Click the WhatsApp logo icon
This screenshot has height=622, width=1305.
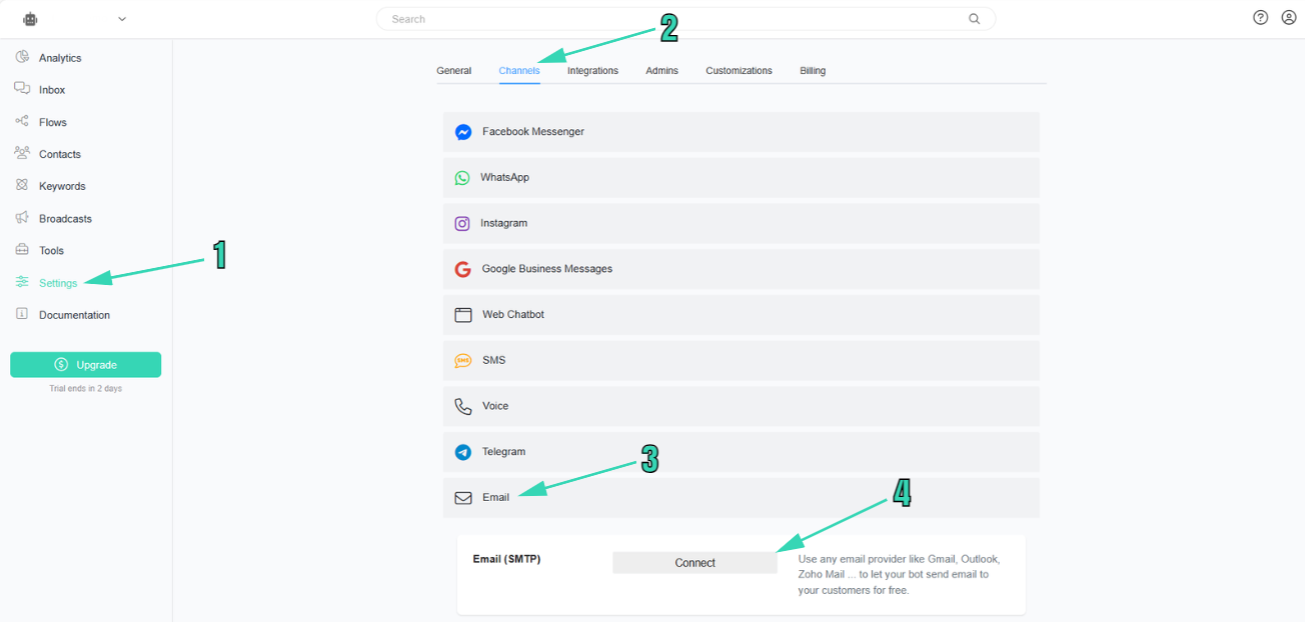point(462,177)
